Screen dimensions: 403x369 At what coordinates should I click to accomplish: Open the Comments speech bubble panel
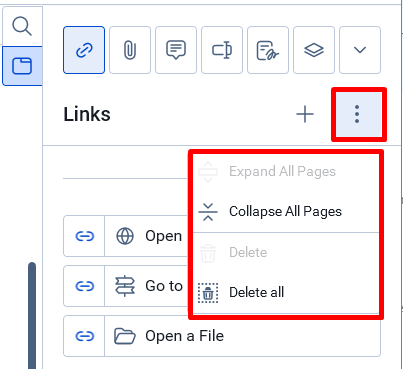pos(176,50)
